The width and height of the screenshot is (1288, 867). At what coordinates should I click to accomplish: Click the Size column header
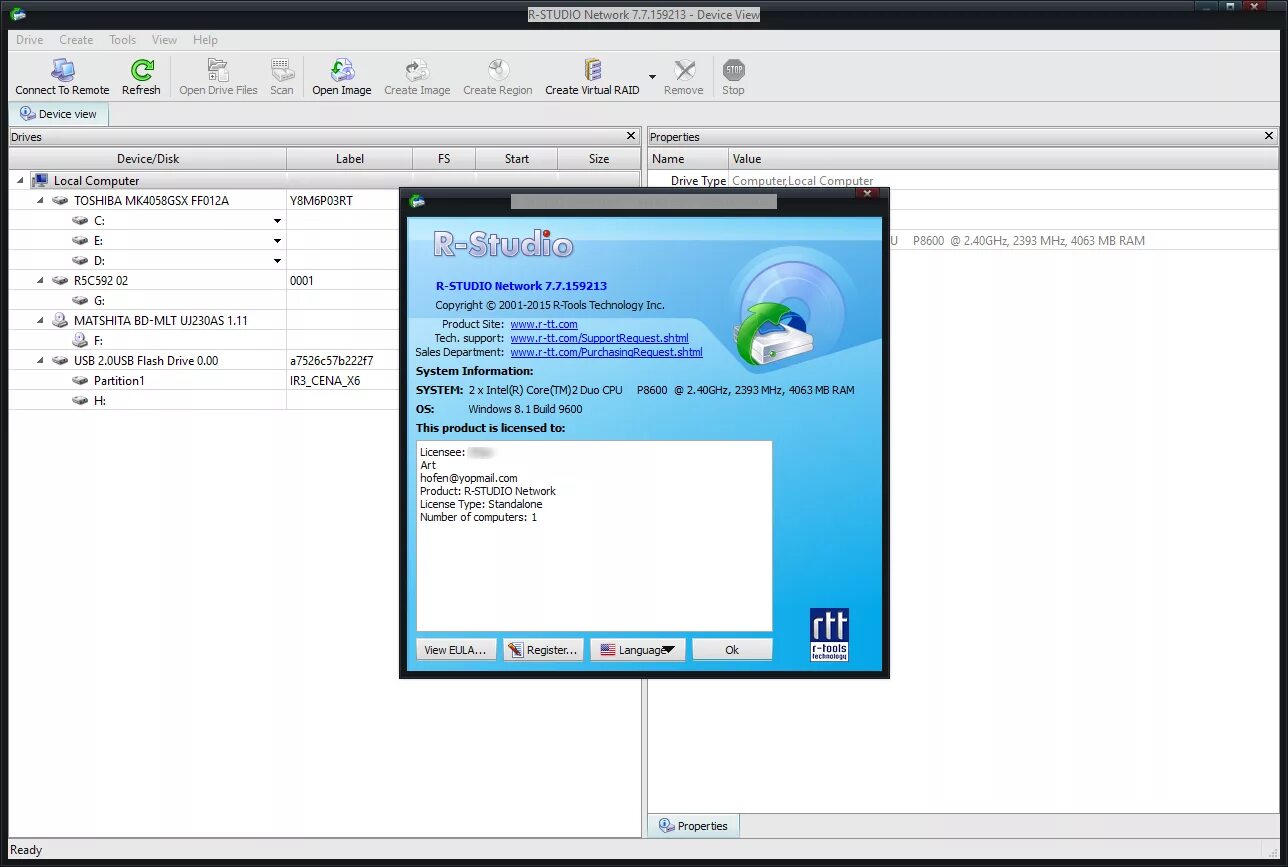[x=599, y=159]
